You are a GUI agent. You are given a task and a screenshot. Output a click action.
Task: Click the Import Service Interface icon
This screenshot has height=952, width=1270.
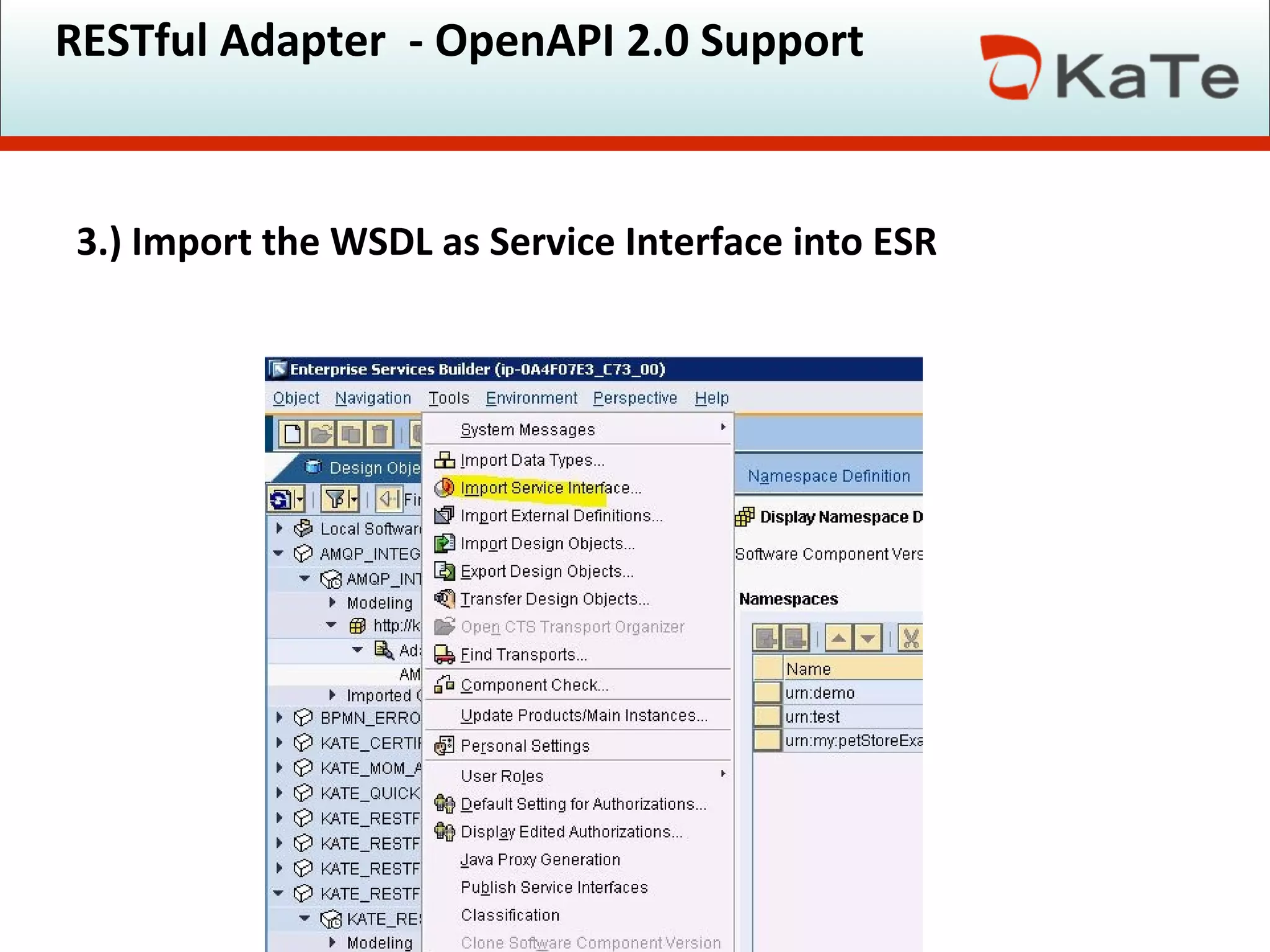click(445, 488)
